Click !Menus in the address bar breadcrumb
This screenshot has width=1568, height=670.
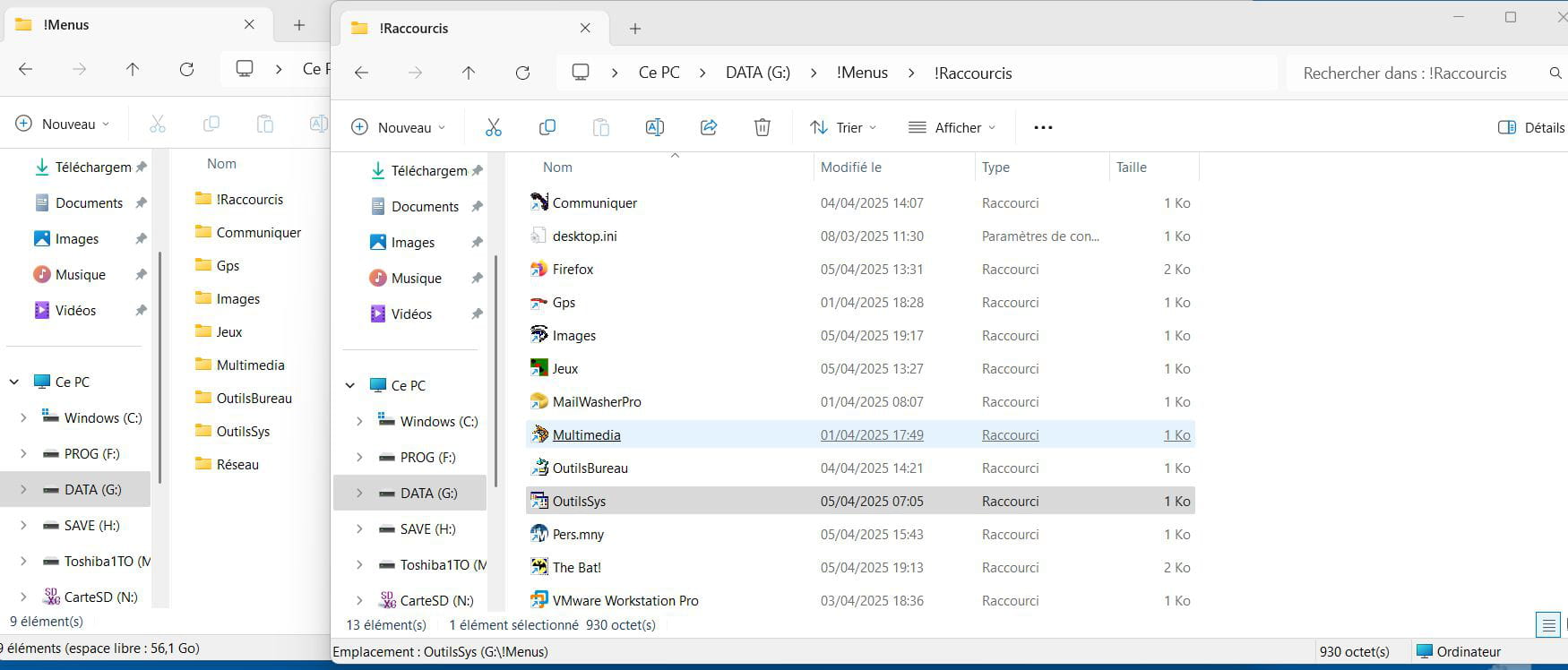[862, 73]
